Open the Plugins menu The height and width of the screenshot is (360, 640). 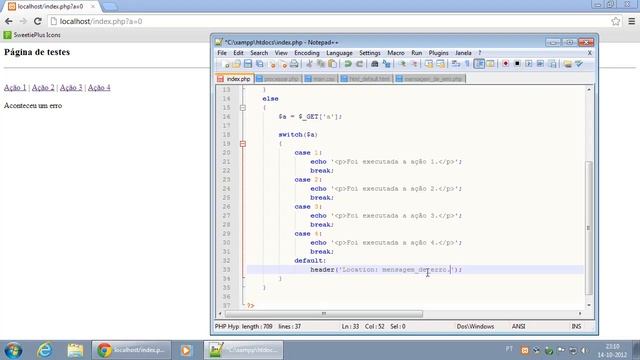pyautogui.click(x=438, y=53)
